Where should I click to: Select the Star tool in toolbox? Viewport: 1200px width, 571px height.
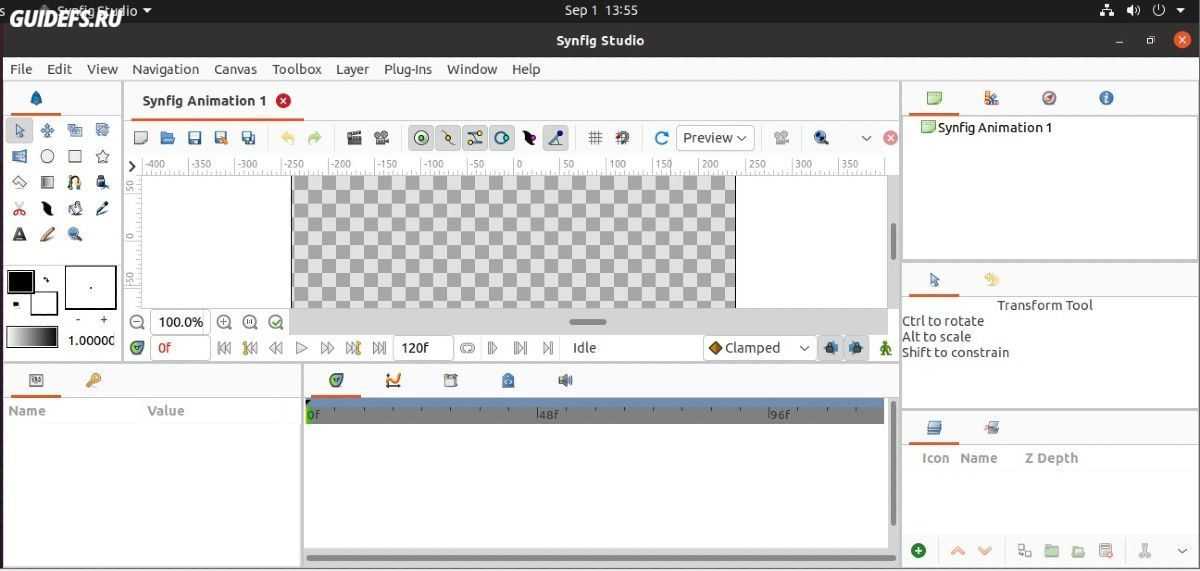point(102,156)
